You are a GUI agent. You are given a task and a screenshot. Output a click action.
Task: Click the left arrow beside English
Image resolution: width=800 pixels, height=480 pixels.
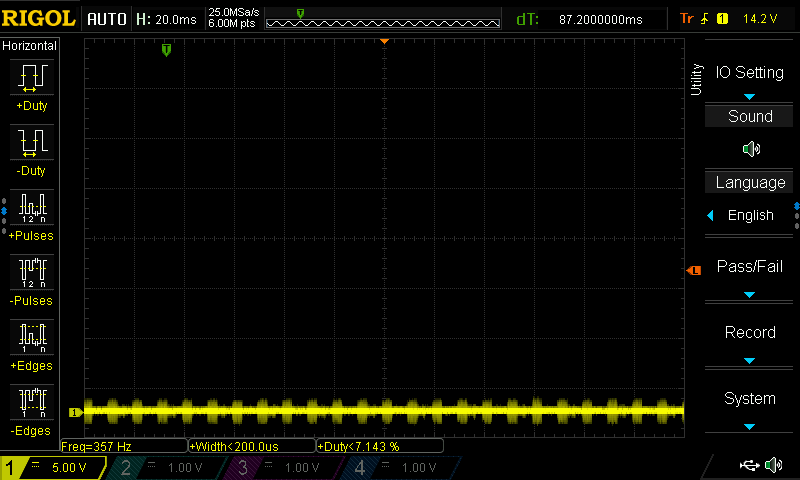click(x=710, y=215)
